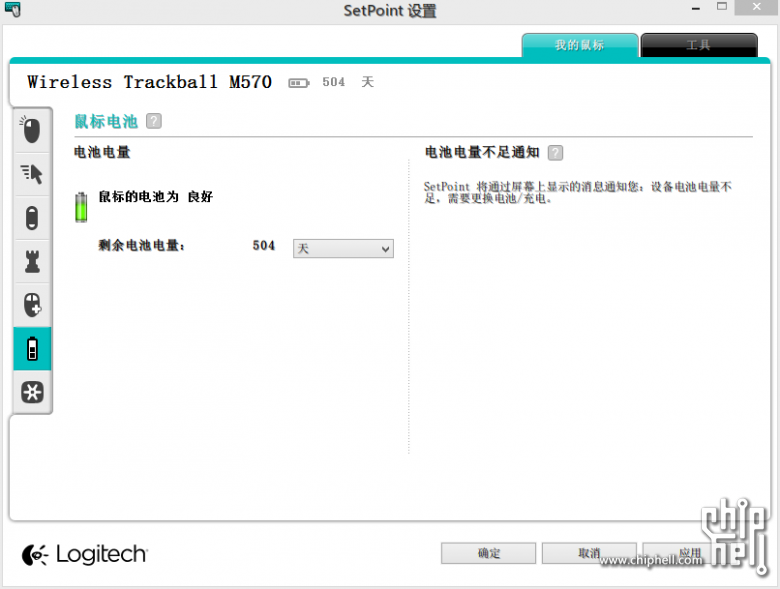Screen dimensions: 780x589
Task: Click the 确定 button
Action: point(488,553)
